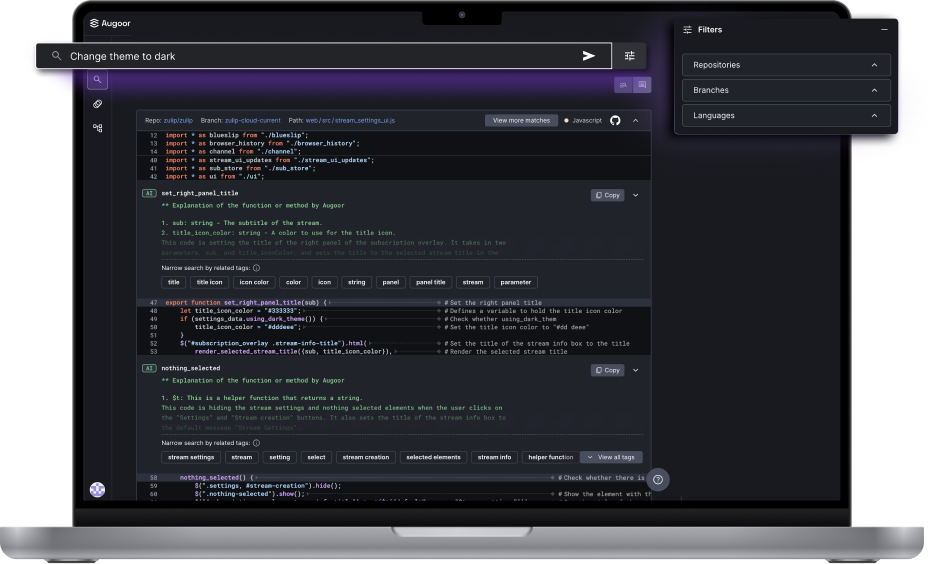Select the 'title' tag
The height and width of the screenshot is (564, 950).
tap(174, 282)
